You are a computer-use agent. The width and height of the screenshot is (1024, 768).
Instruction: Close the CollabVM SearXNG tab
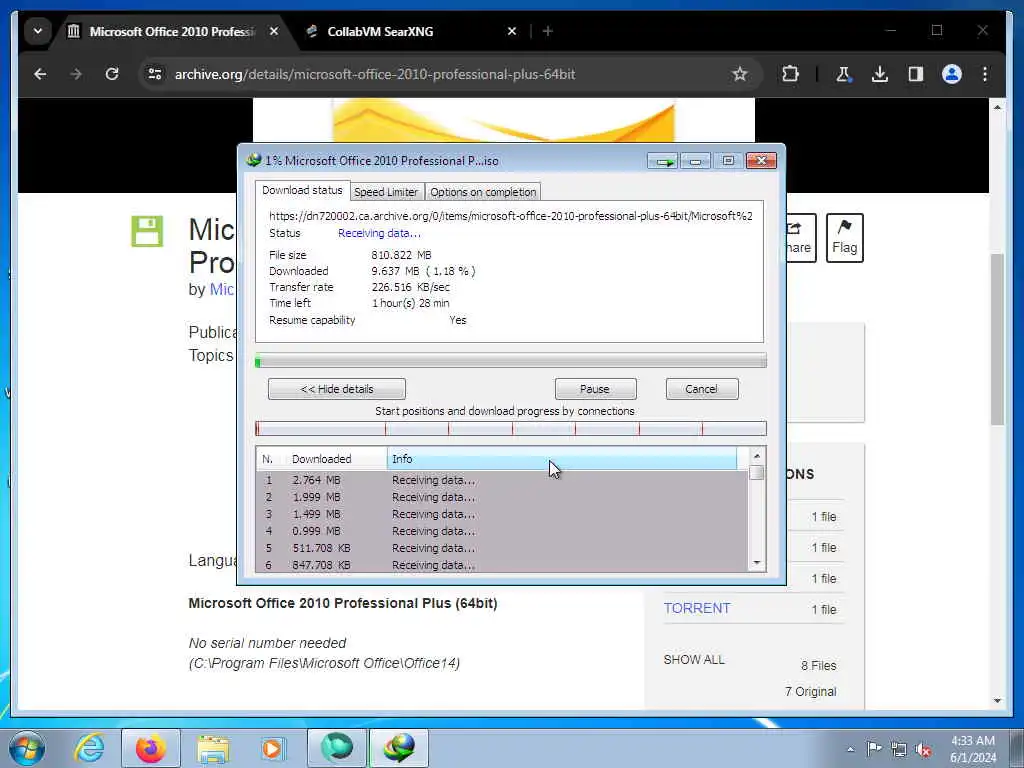pyautogui.click(x=512, y=31)
